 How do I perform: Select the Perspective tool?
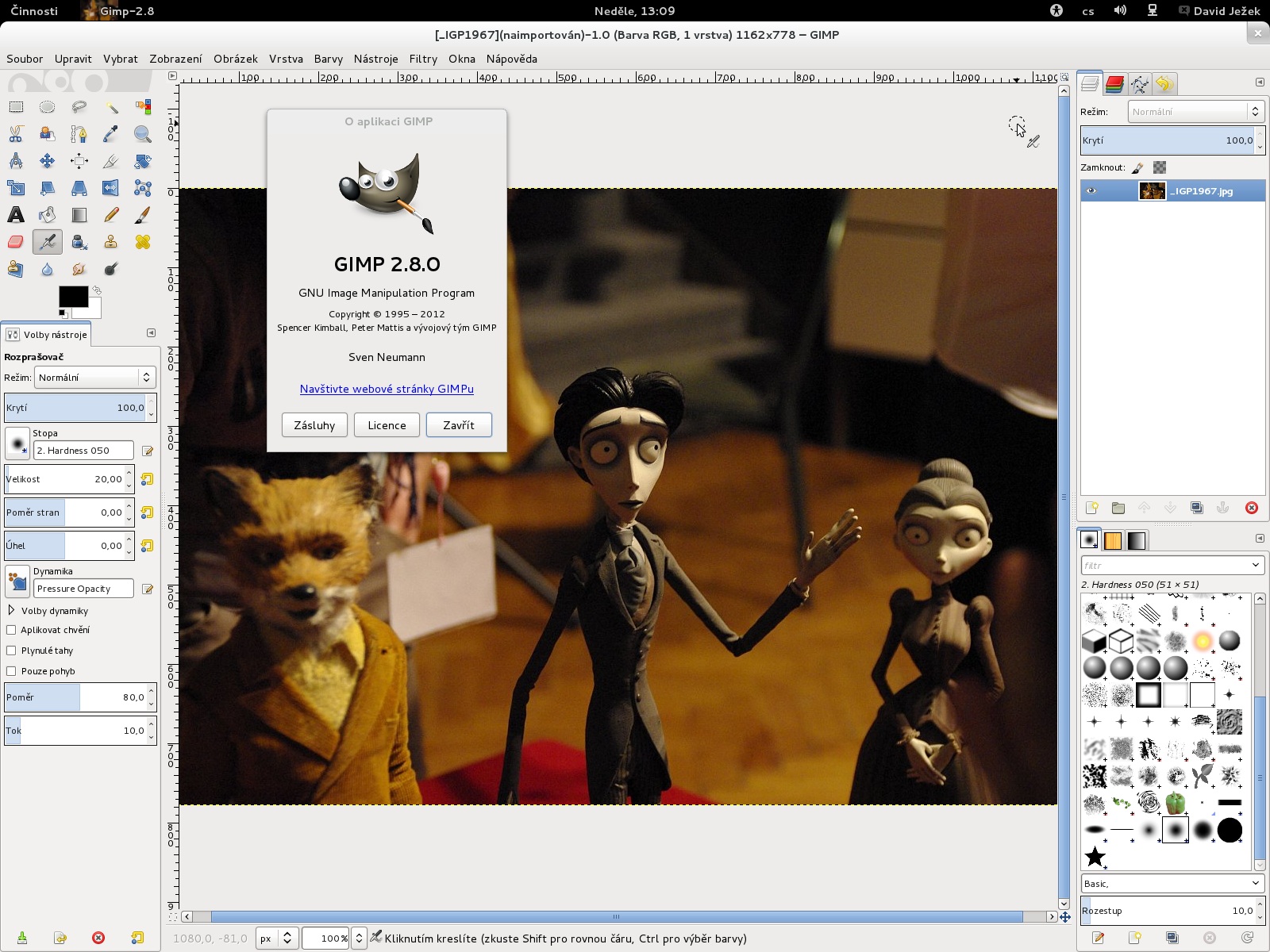(x=79, y=188)
